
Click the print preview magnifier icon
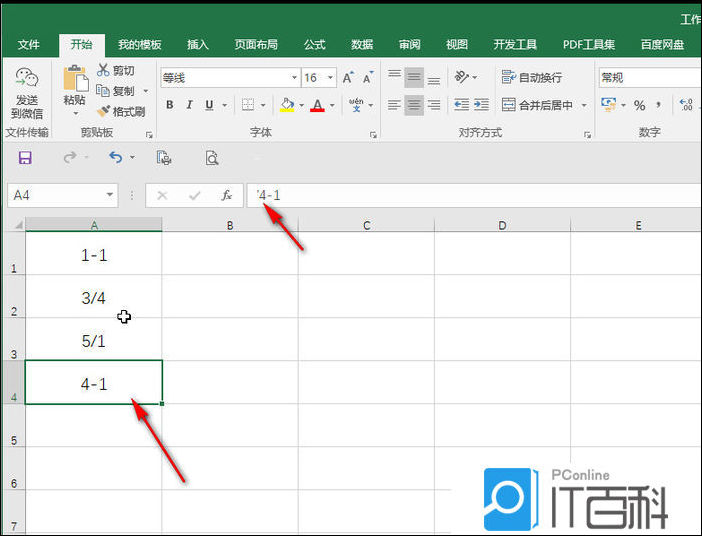click(212, 158)
